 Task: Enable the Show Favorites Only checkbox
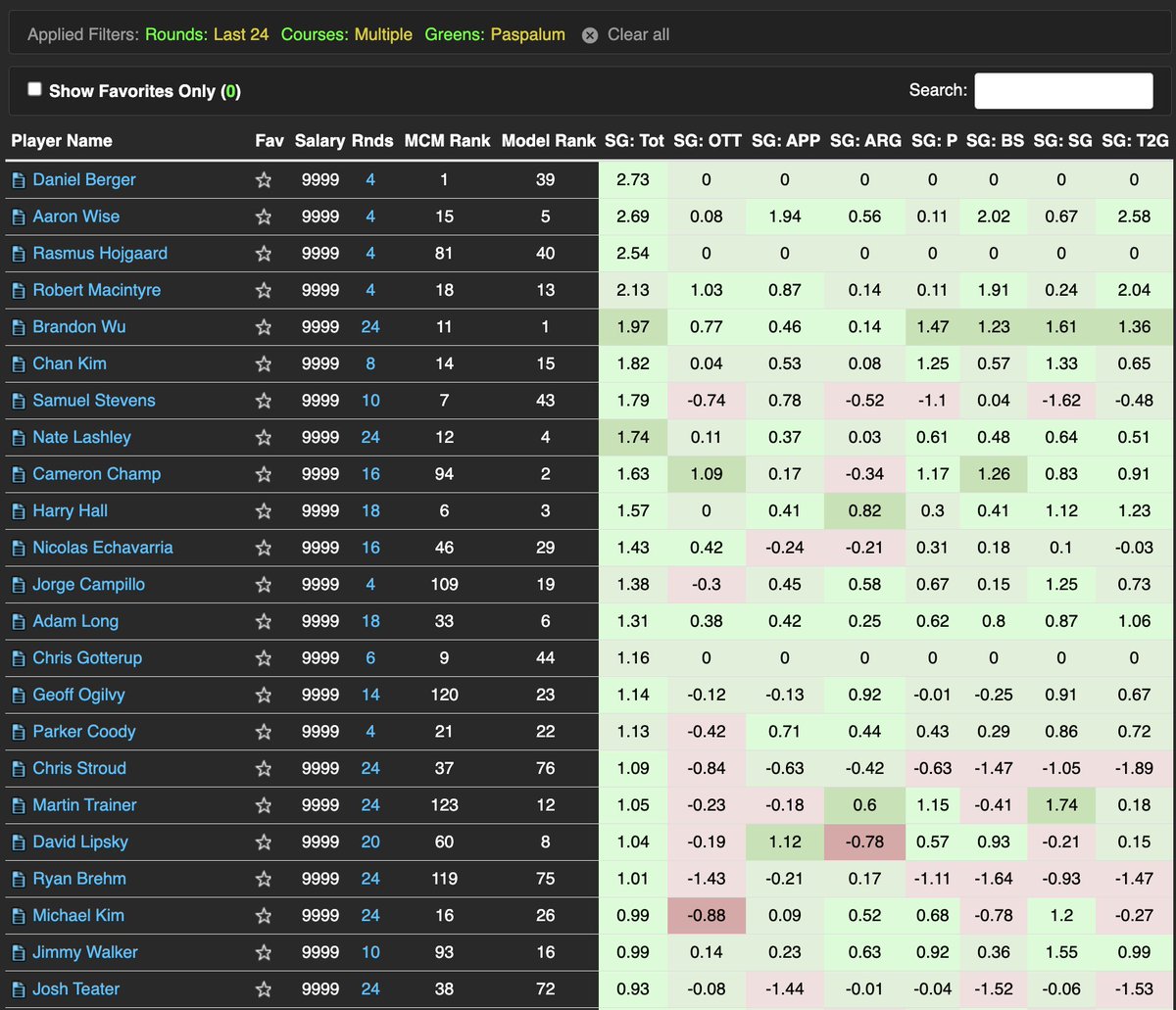(34, 89)
